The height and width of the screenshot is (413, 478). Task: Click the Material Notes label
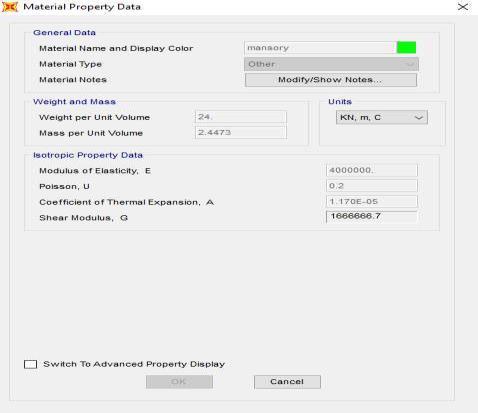[73, 80]
